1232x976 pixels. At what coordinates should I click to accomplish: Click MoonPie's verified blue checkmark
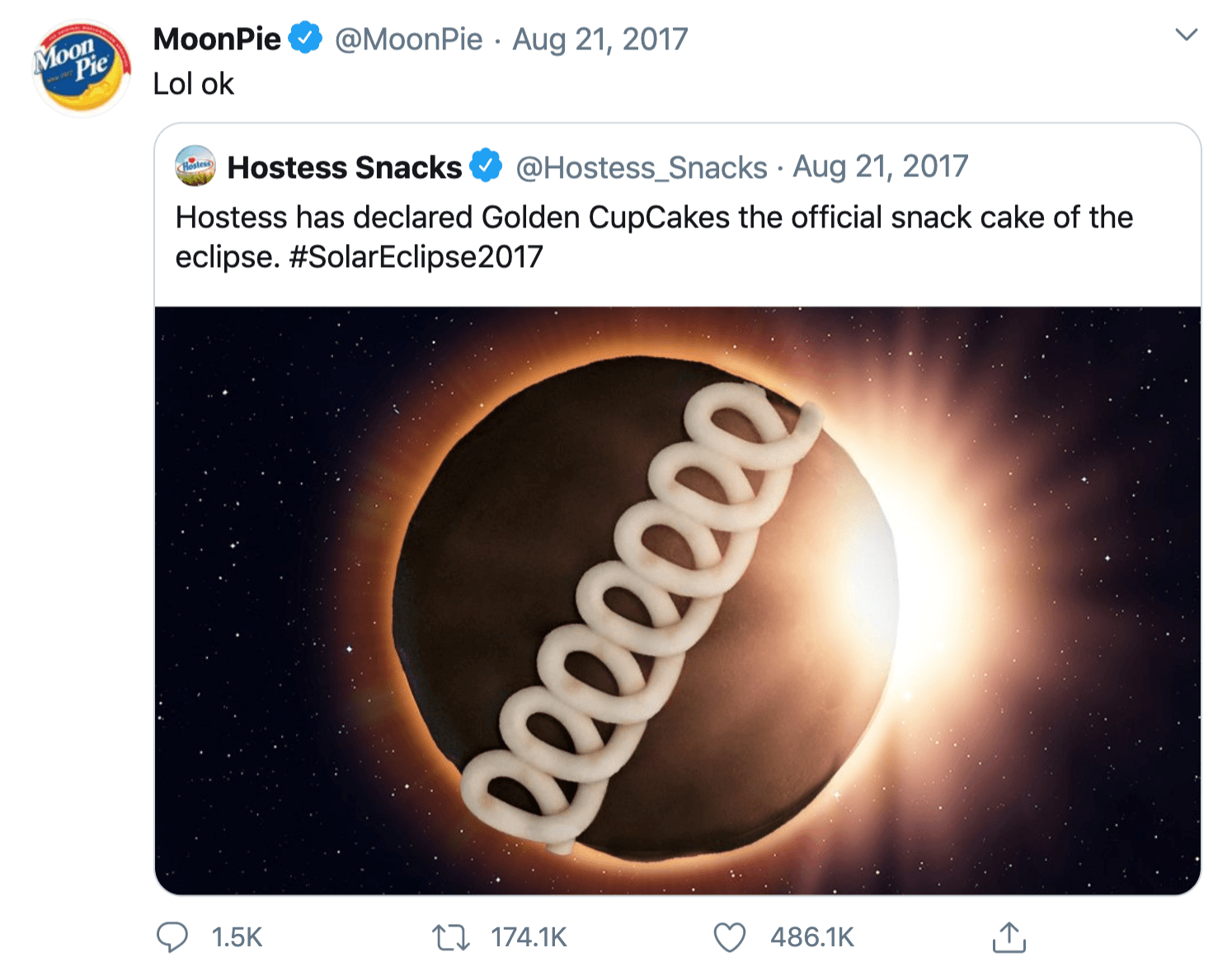point(305,36)
